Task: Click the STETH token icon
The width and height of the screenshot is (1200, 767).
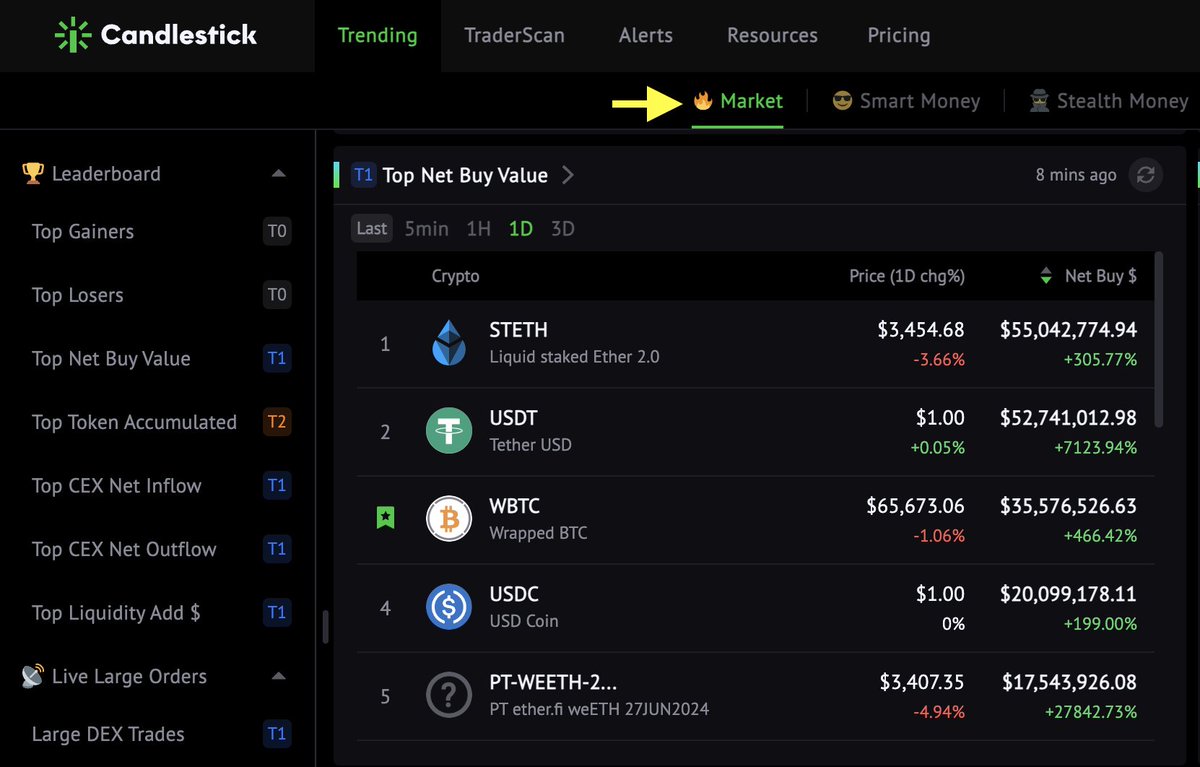Action: [x=449, y=343]
